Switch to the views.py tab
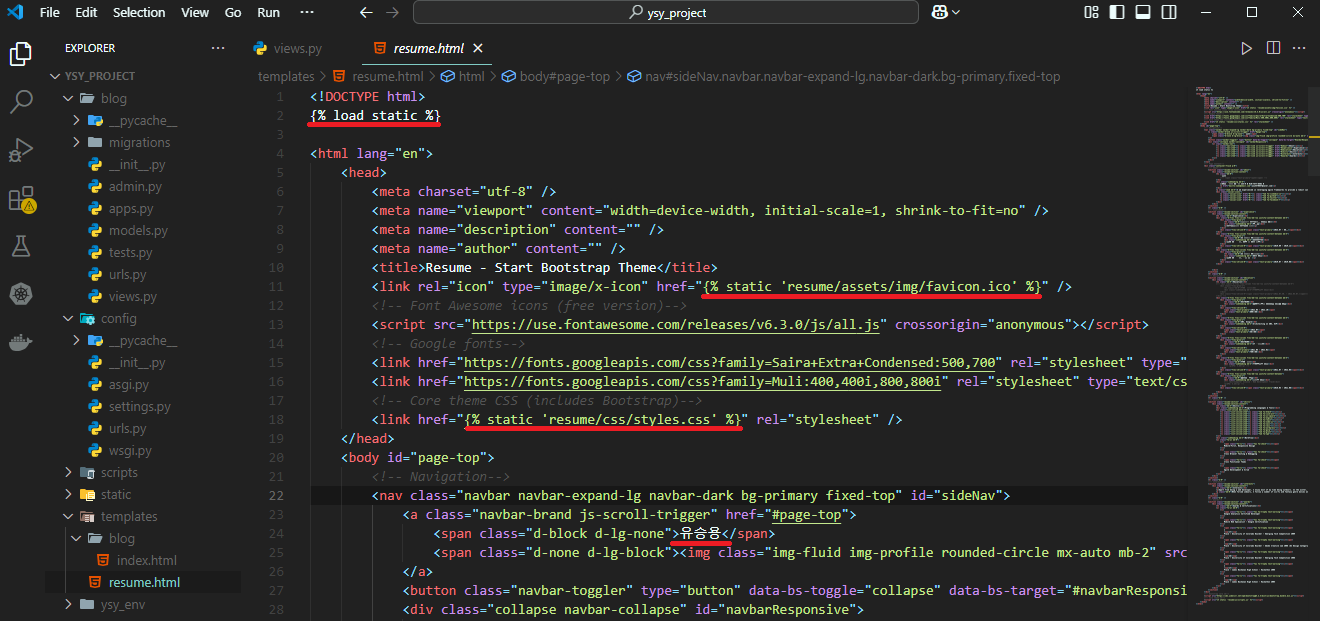Screen dimensions: 1320x621 (x=297, y=48)
